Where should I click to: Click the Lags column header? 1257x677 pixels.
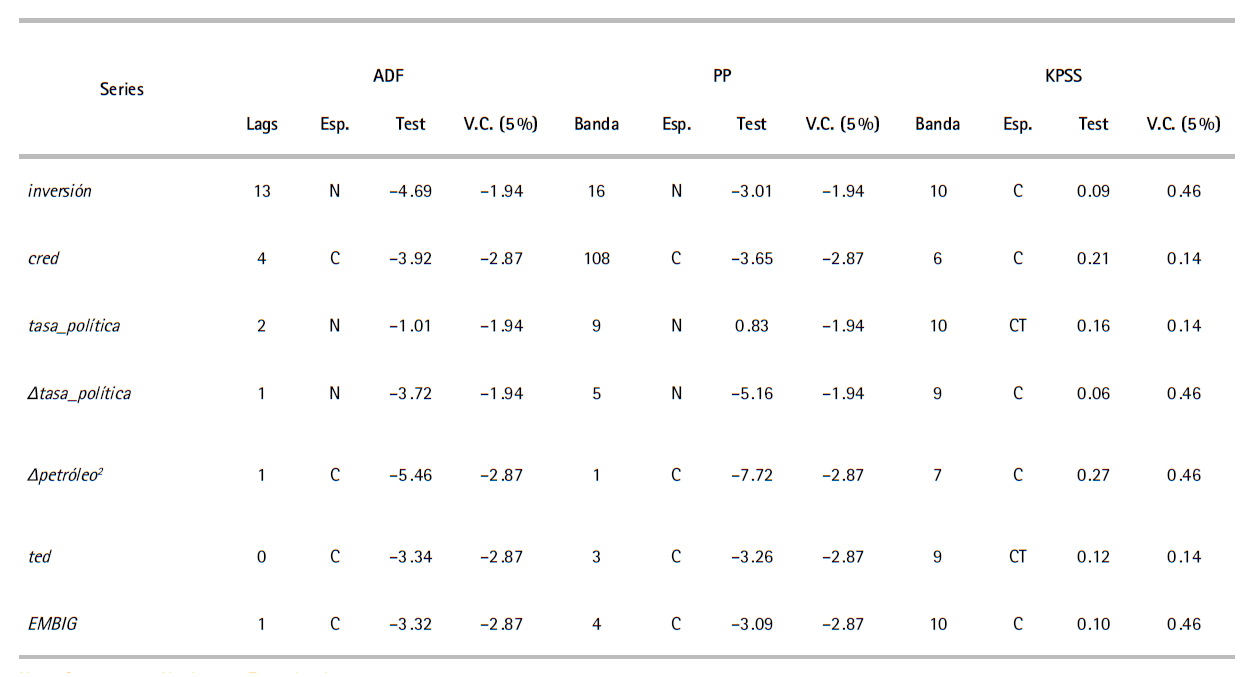(262, 124)
